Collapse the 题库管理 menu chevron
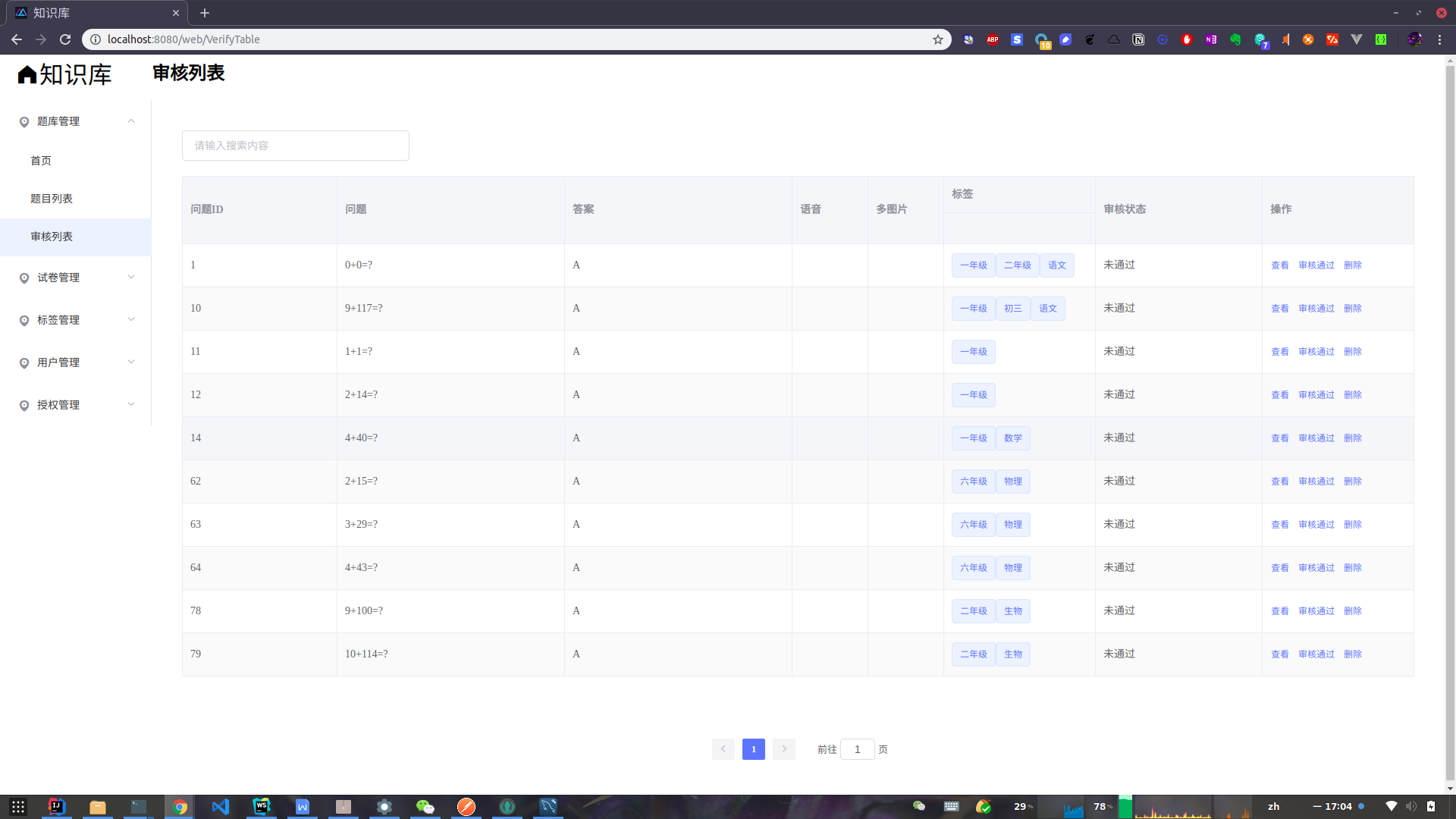Screen dimensions: 1456x819 131,121
